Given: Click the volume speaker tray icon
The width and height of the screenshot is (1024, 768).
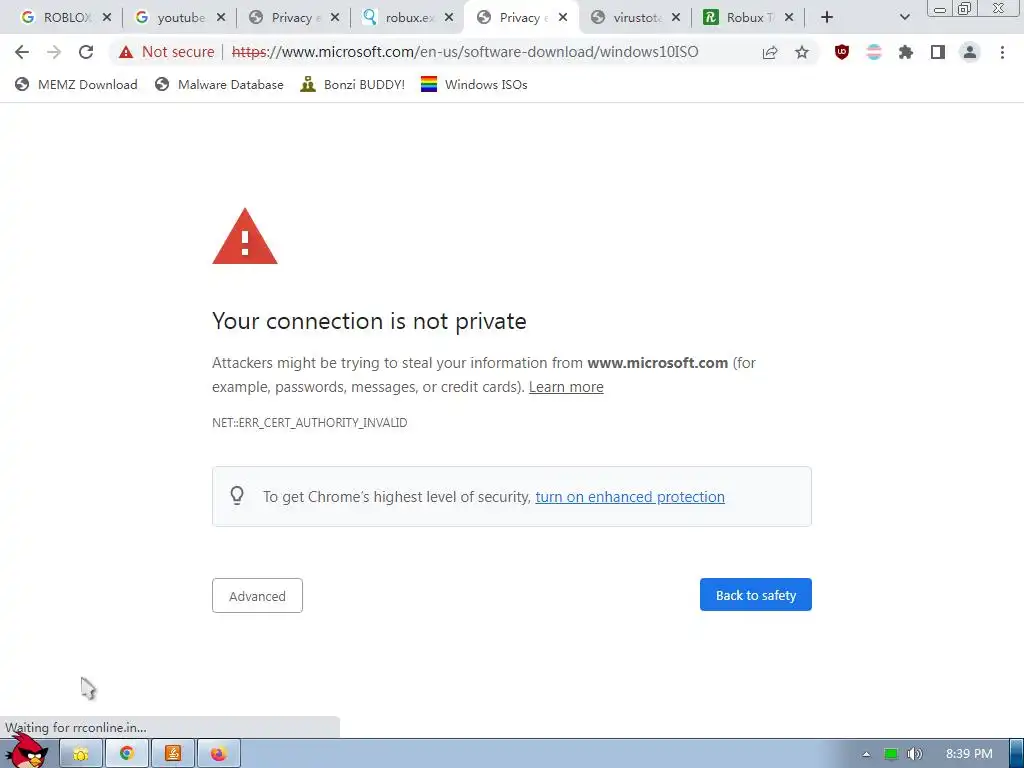Looking at the screenshot, I should (x=915, y=754).
